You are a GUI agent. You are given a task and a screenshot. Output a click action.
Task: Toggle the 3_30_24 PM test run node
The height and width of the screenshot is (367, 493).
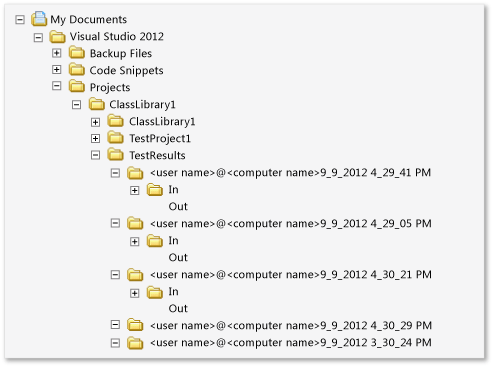pyautogui.click(x=115, y=343)
